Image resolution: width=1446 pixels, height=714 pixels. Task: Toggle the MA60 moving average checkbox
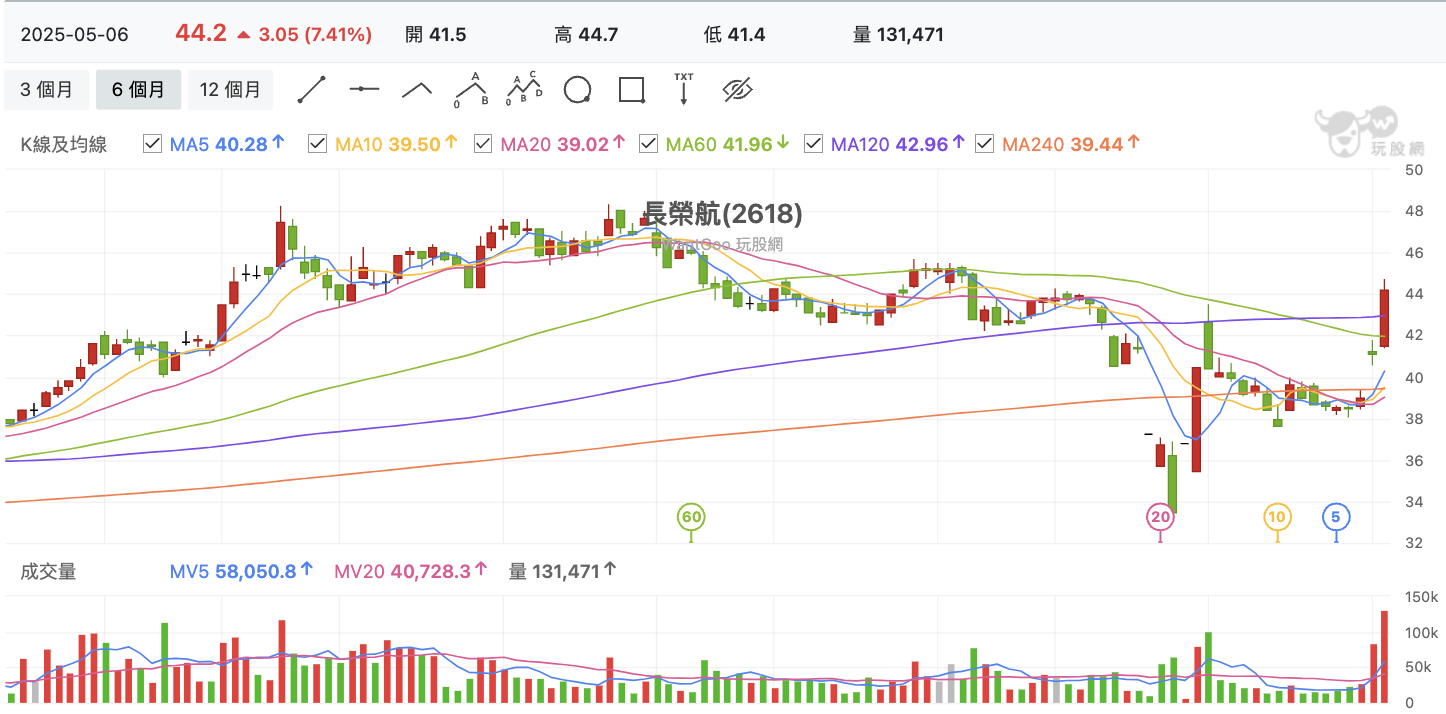[648, 144]
